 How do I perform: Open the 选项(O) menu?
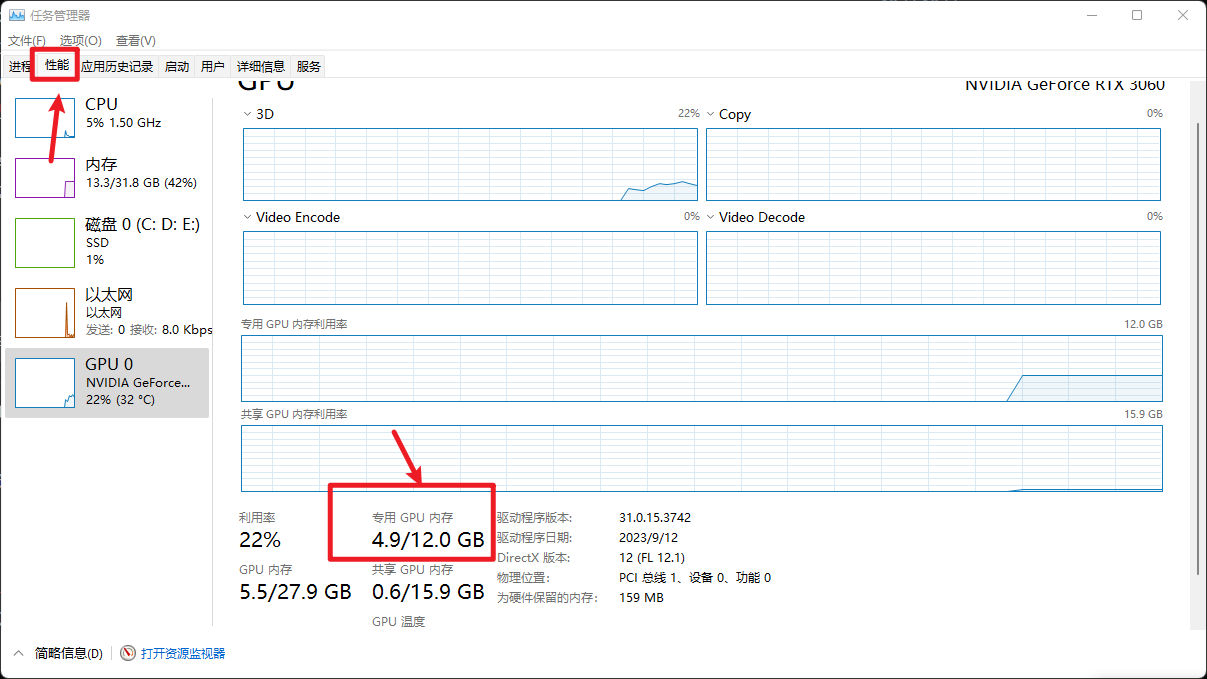point(81,41)
